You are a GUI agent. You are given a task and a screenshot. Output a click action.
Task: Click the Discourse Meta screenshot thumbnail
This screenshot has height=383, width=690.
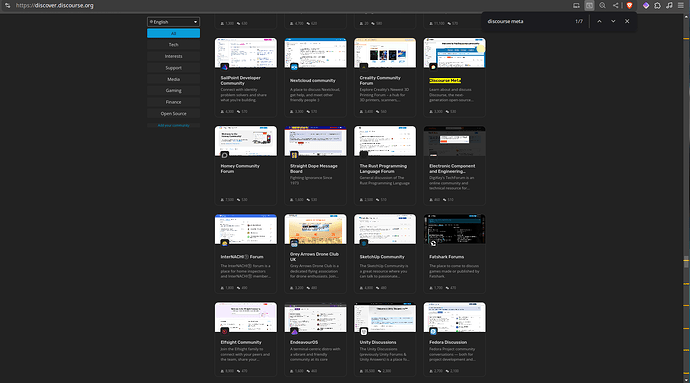(455, 53)
